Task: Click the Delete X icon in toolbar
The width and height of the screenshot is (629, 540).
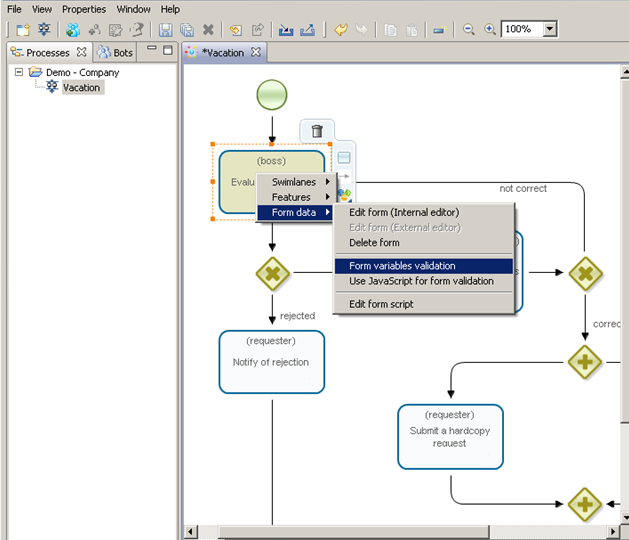Action: click(208, 30)
